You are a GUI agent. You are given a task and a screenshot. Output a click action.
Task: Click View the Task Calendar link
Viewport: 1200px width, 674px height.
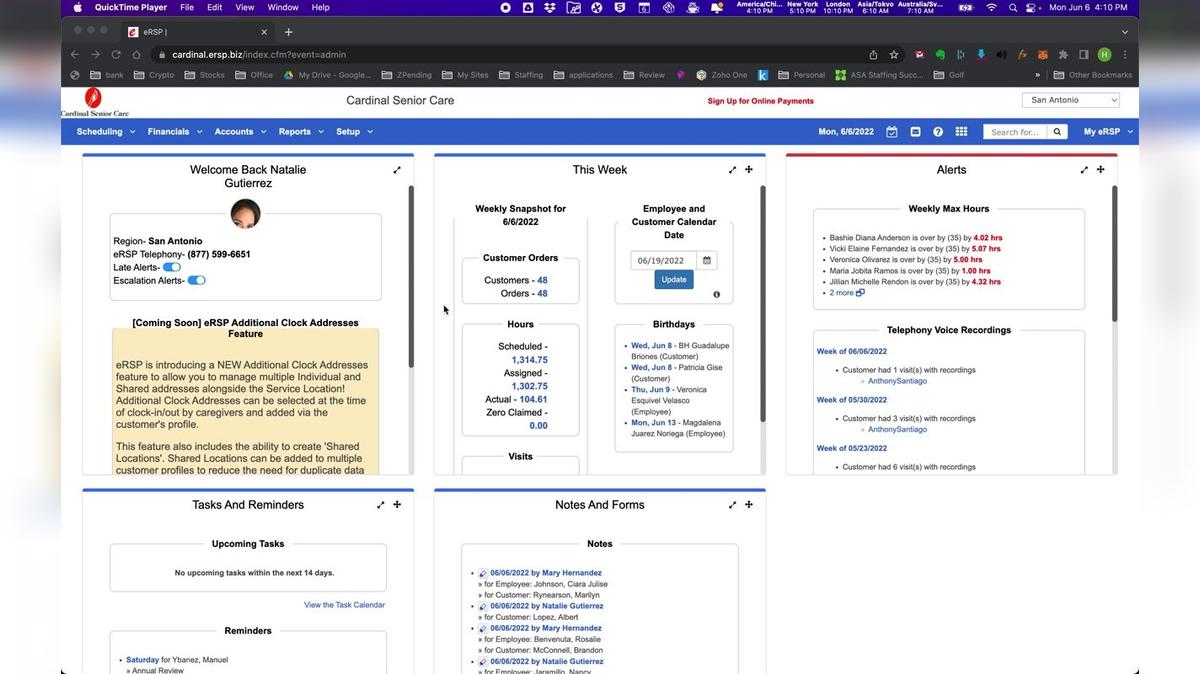344,605
